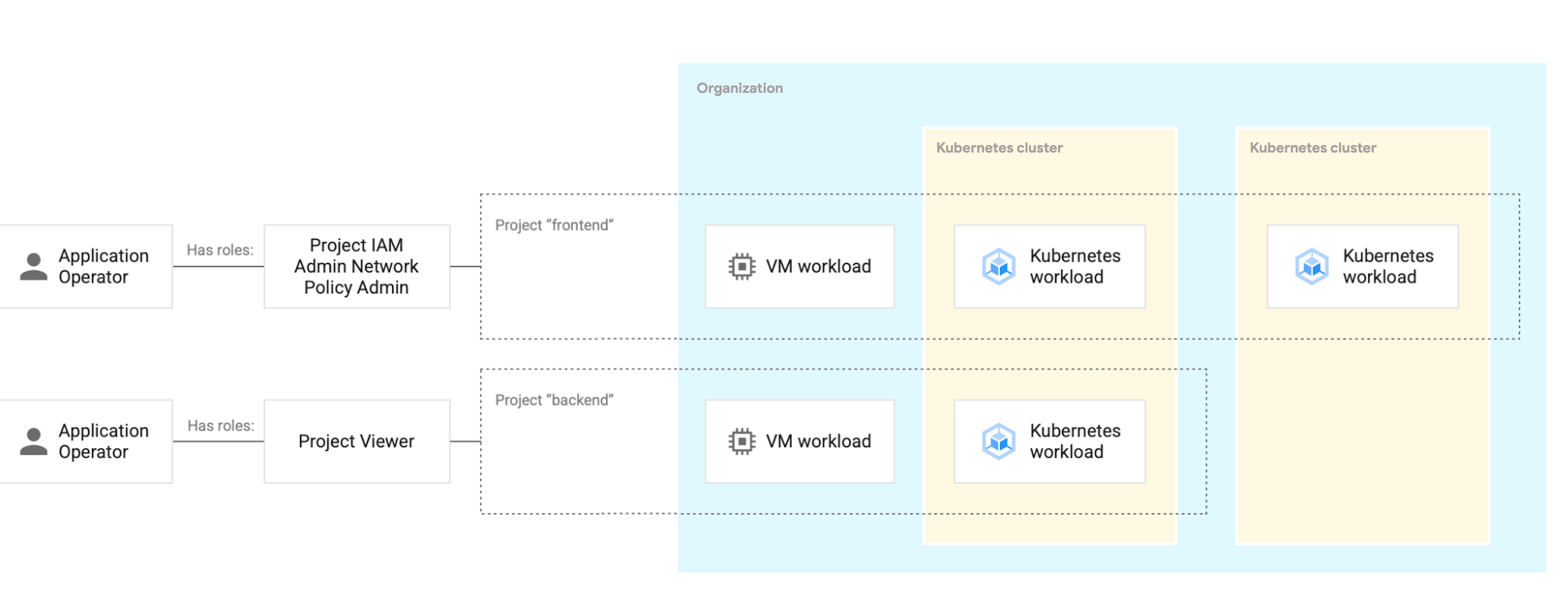The width and height of the screenshot is (1568, 590).
Task: Click the person icon beside the Project IAM Admin operator
Action: pos(34,266)
